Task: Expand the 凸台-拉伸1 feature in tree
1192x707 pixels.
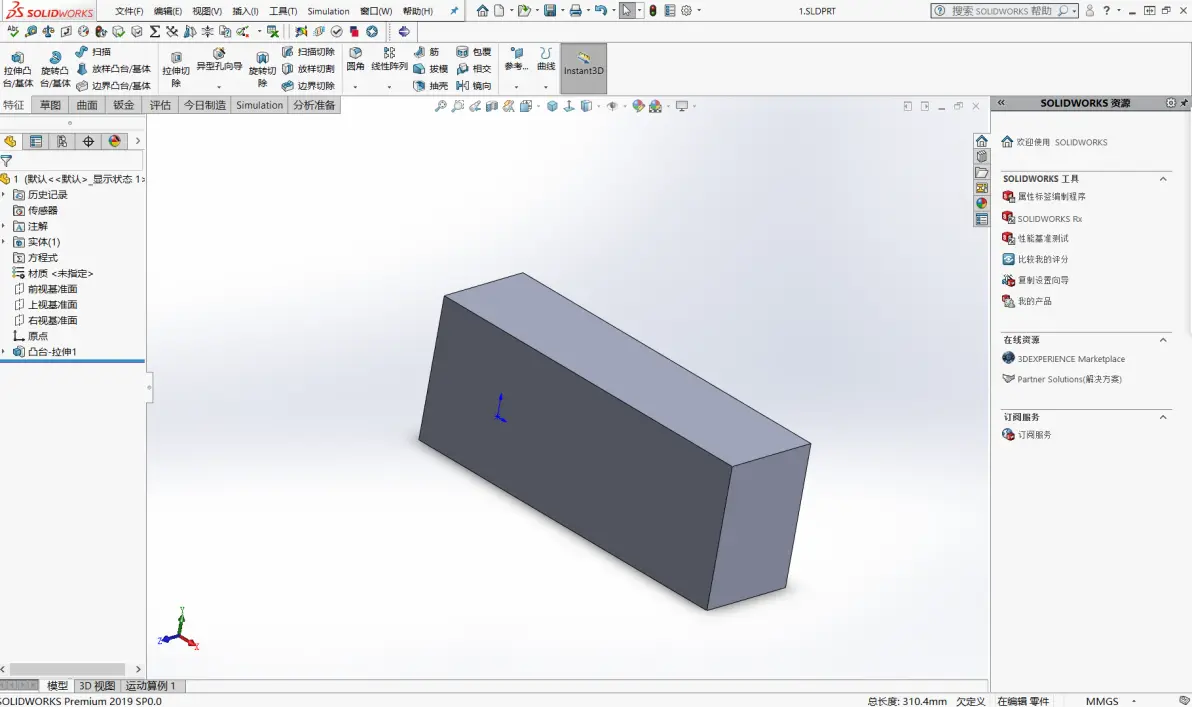Action: [x=4, y=352]
